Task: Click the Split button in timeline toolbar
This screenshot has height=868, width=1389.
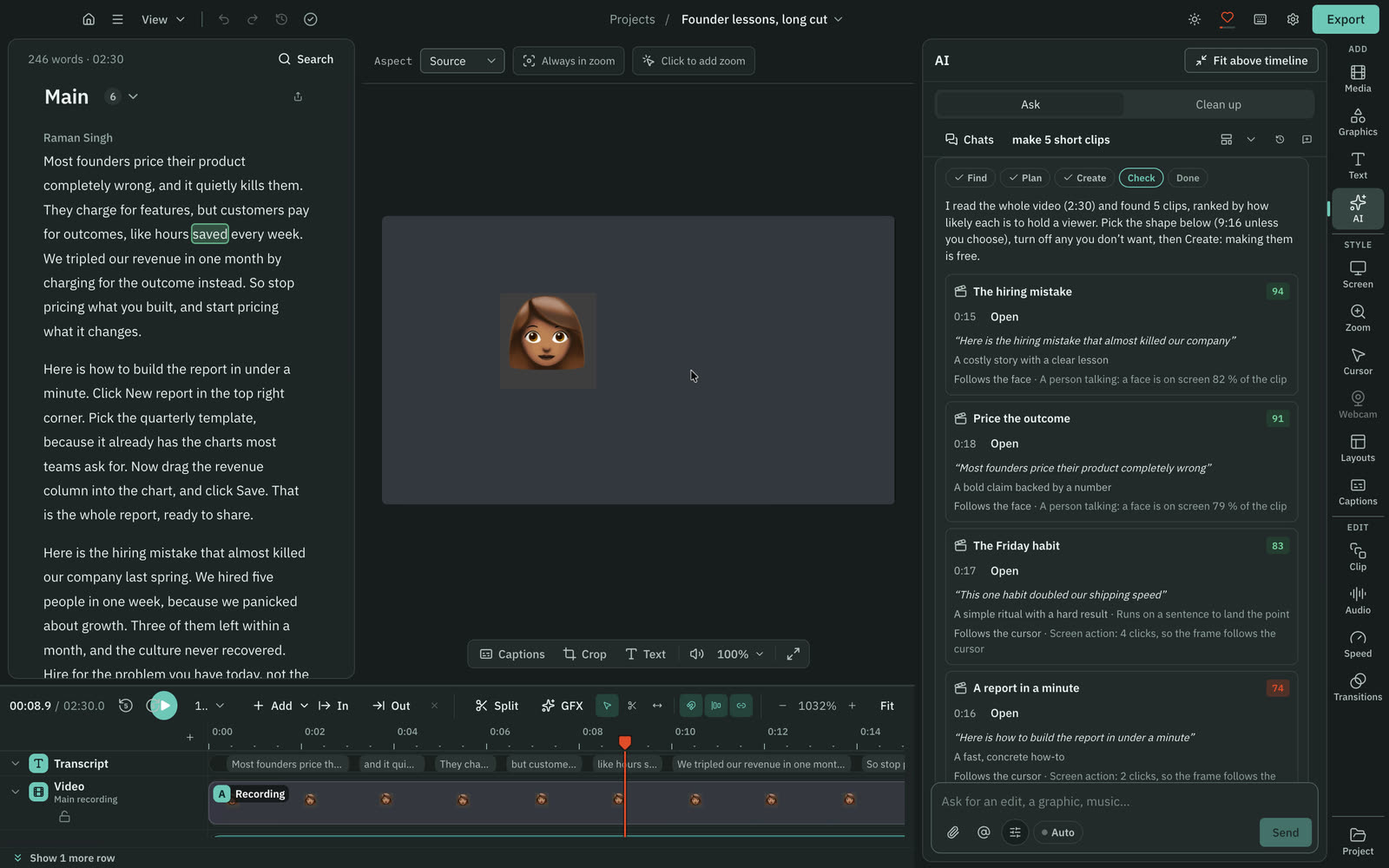Action: (497, 706)
